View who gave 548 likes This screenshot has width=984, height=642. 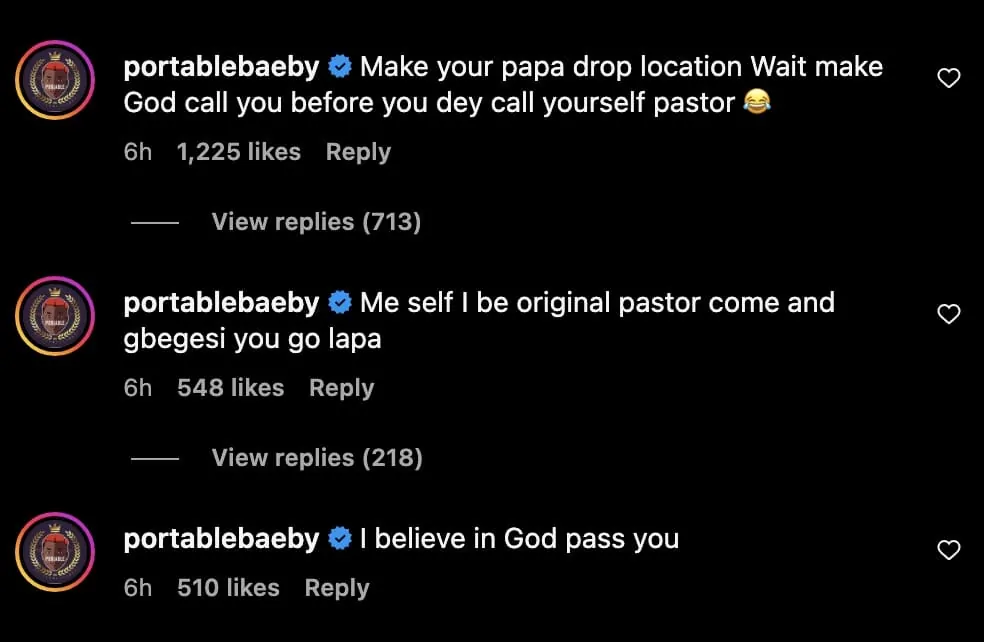tap(230, 388)
